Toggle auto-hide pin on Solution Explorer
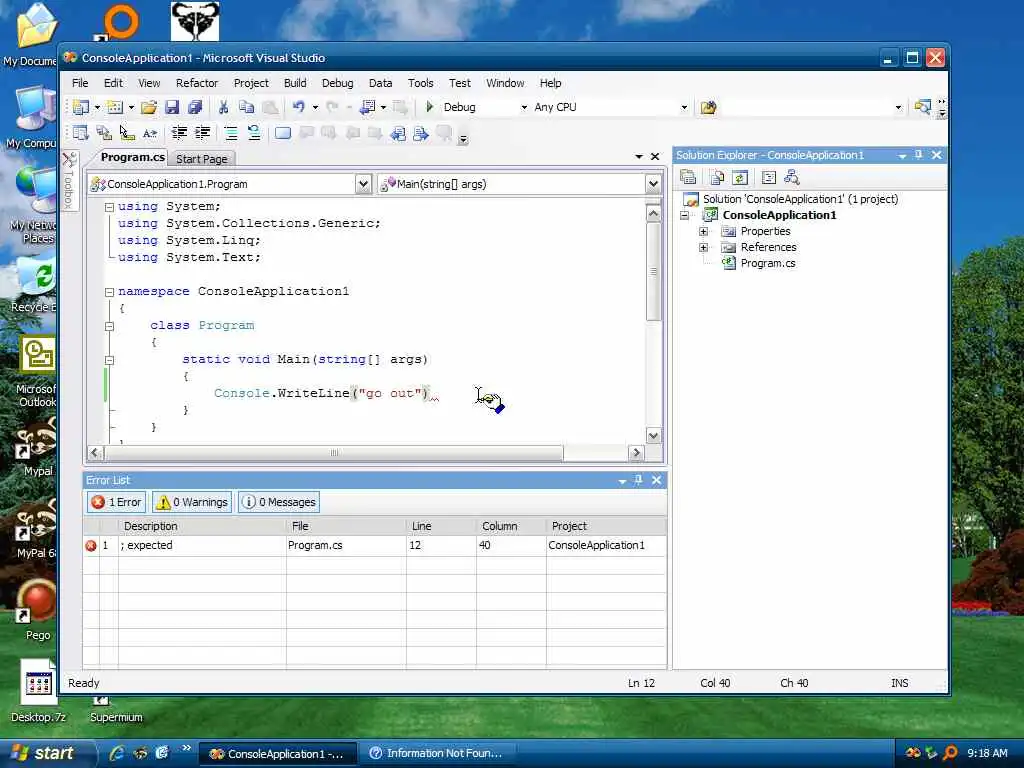 tap(918, 155)
